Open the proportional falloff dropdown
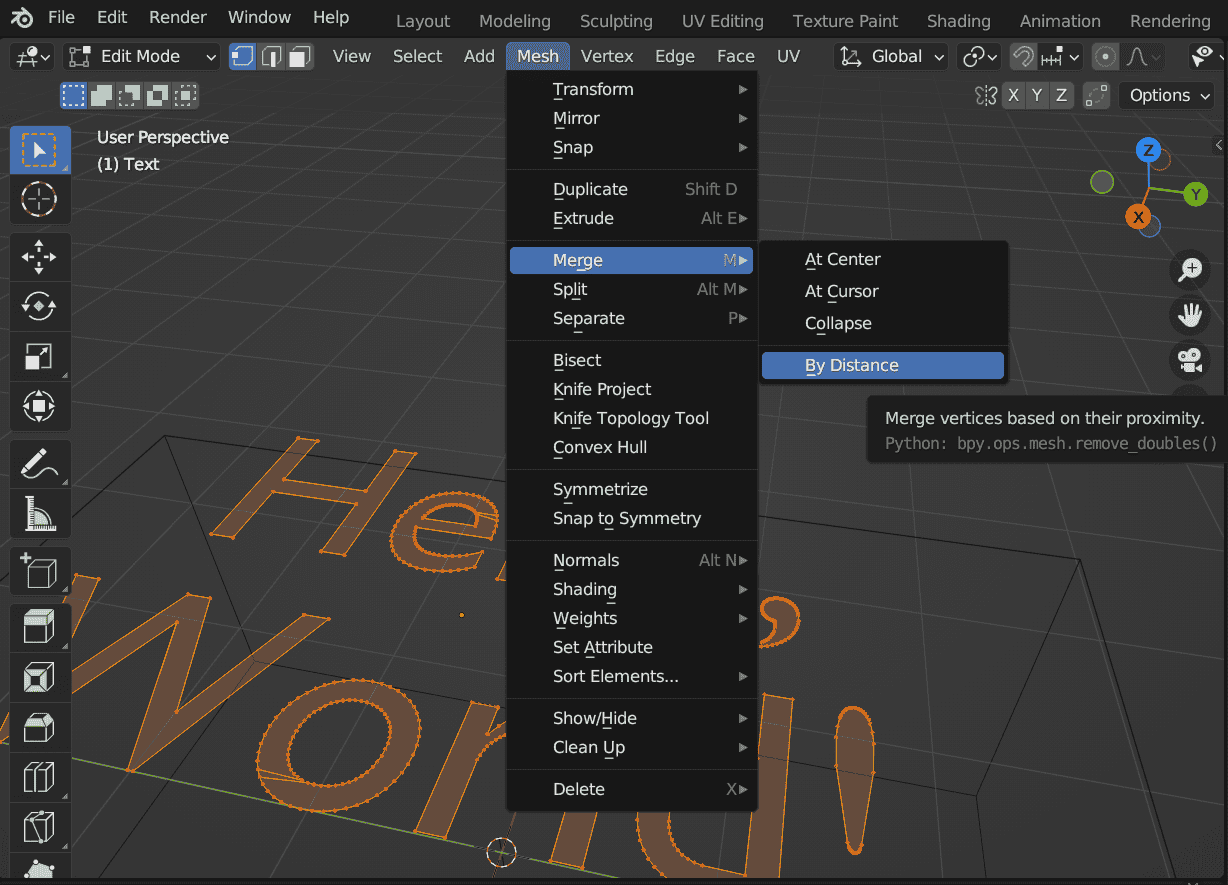Screen dimensions: 1228x885 [x=1142, y=57]
